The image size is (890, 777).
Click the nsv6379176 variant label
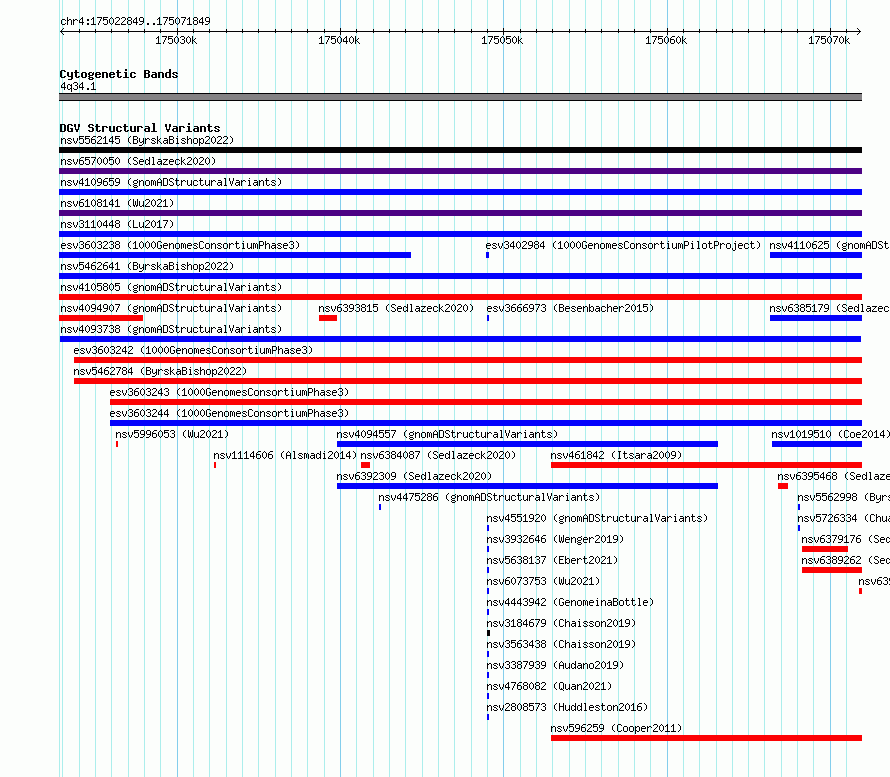point(845,539)
